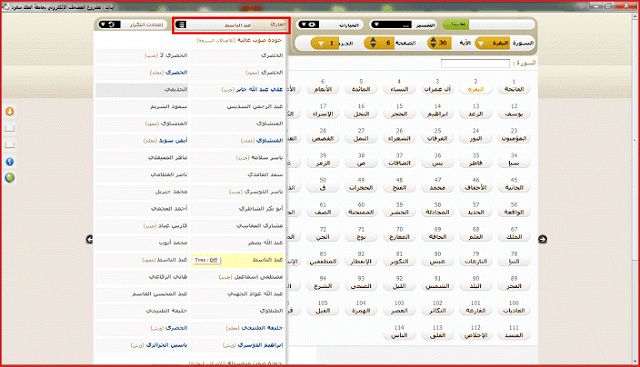This screenshot has height=367, width=640.
Task: Open surah محمد number 47
Action: click(437, 187)
